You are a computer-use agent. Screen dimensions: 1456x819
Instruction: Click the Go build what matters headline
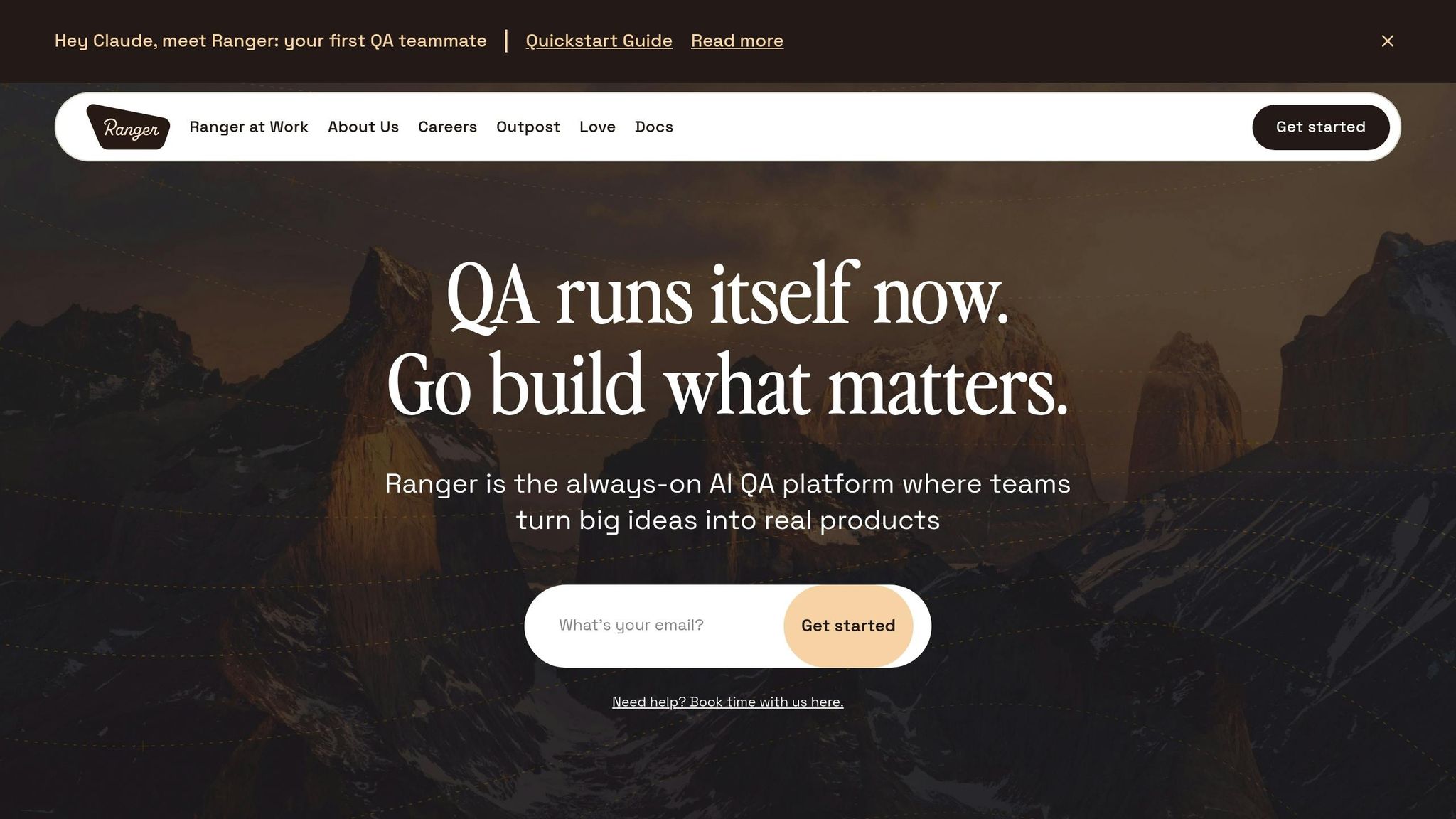point(727,385)
